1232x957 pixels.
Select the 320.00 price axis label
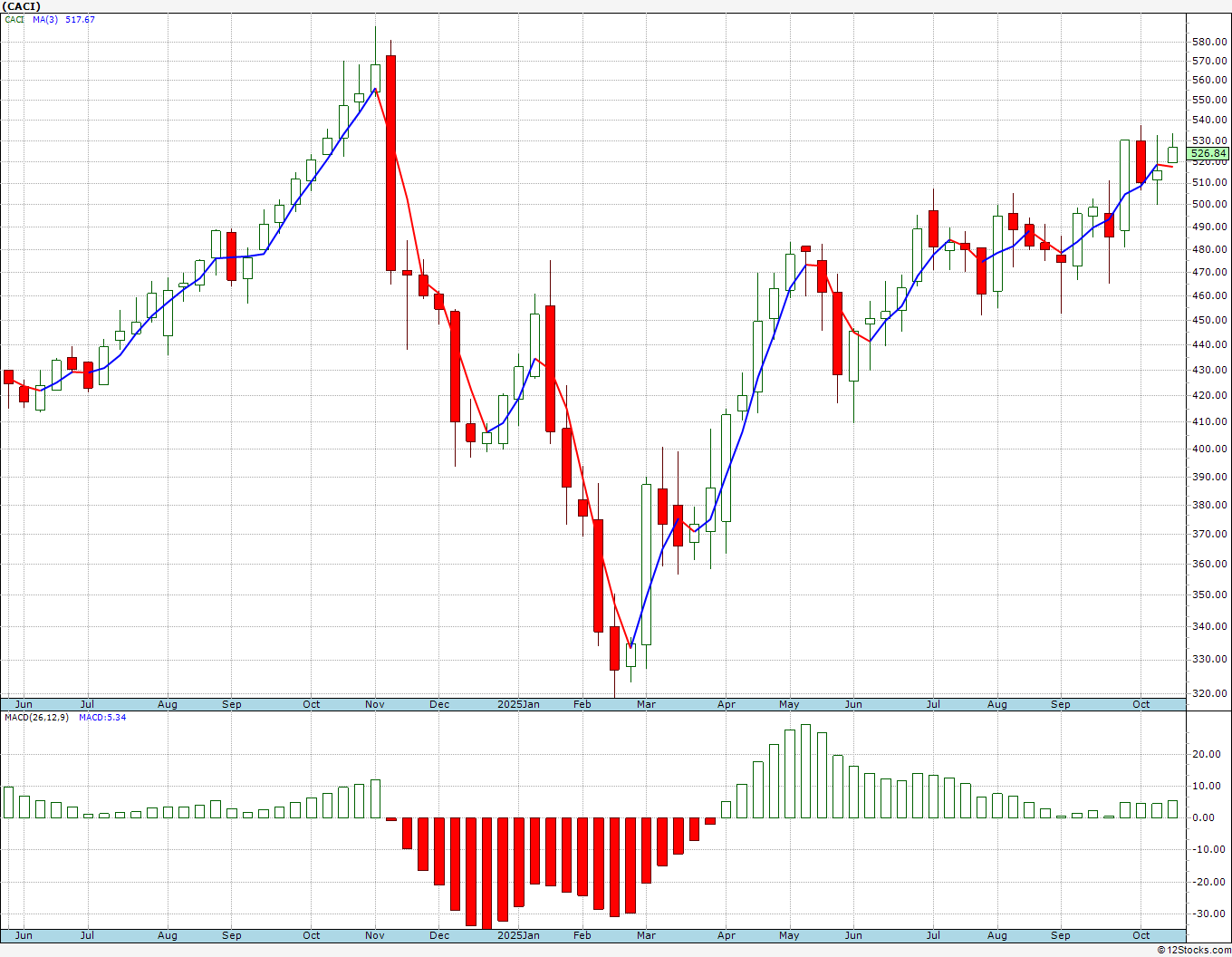coord(1210,693)
